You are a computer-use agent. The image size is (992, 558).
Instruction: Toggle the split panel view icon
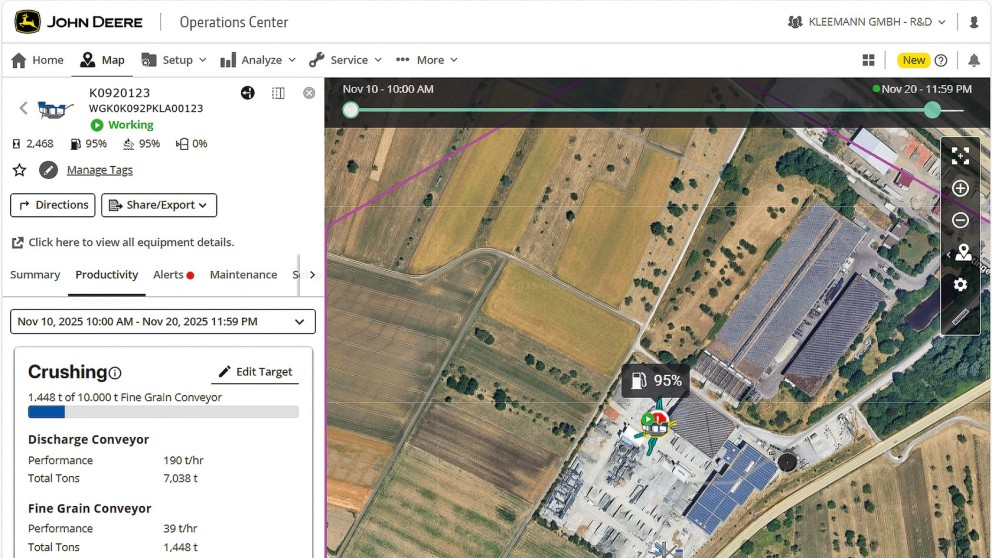point(278,93)
